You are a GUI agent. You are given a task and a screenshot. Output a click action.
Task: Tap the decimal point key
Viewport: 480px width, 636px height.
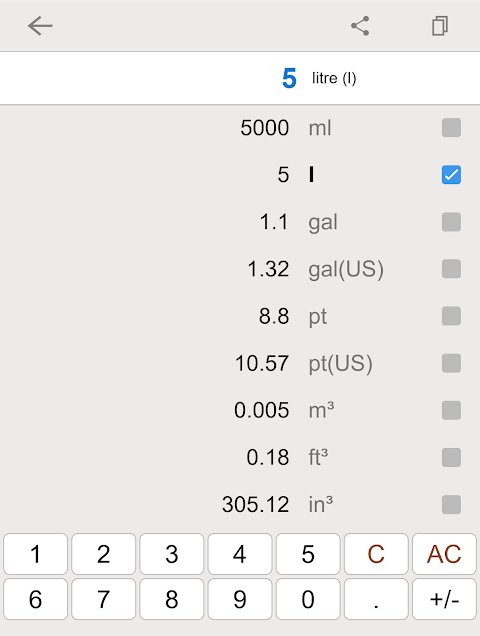pyautogui.click(x=376, y=599)
